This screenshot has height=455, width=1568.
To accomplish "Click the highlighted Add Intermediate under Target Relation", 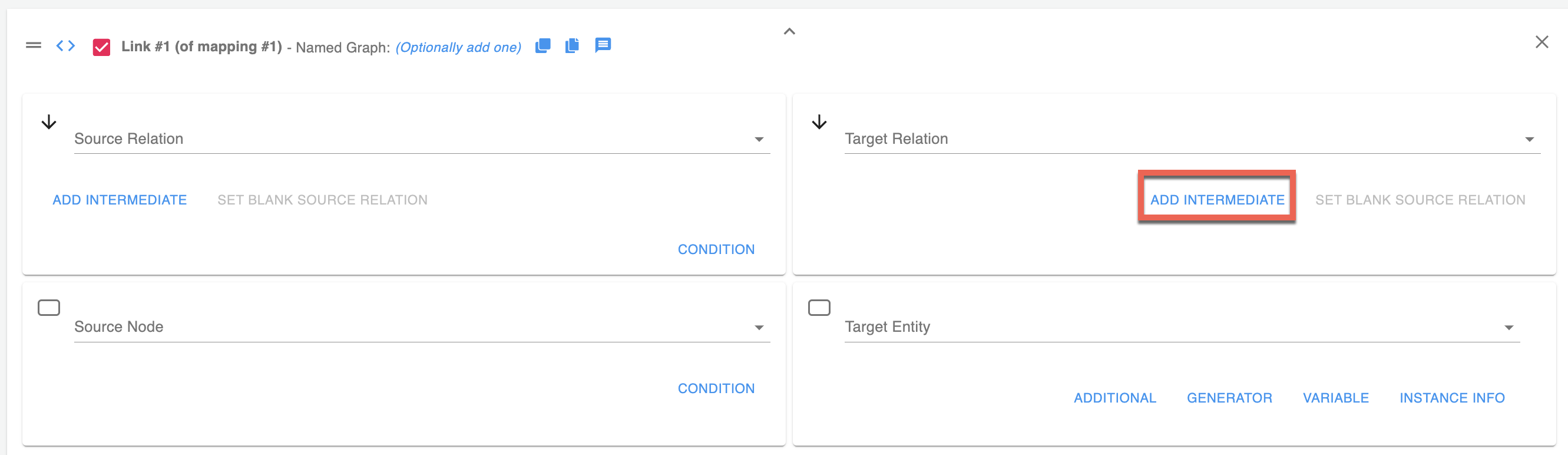I will [1217, 200].
